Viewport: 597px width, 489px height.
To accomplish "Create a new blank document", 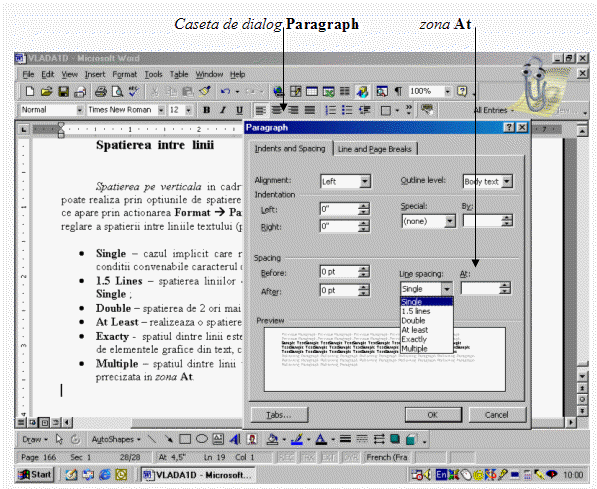I will point(30,91).
